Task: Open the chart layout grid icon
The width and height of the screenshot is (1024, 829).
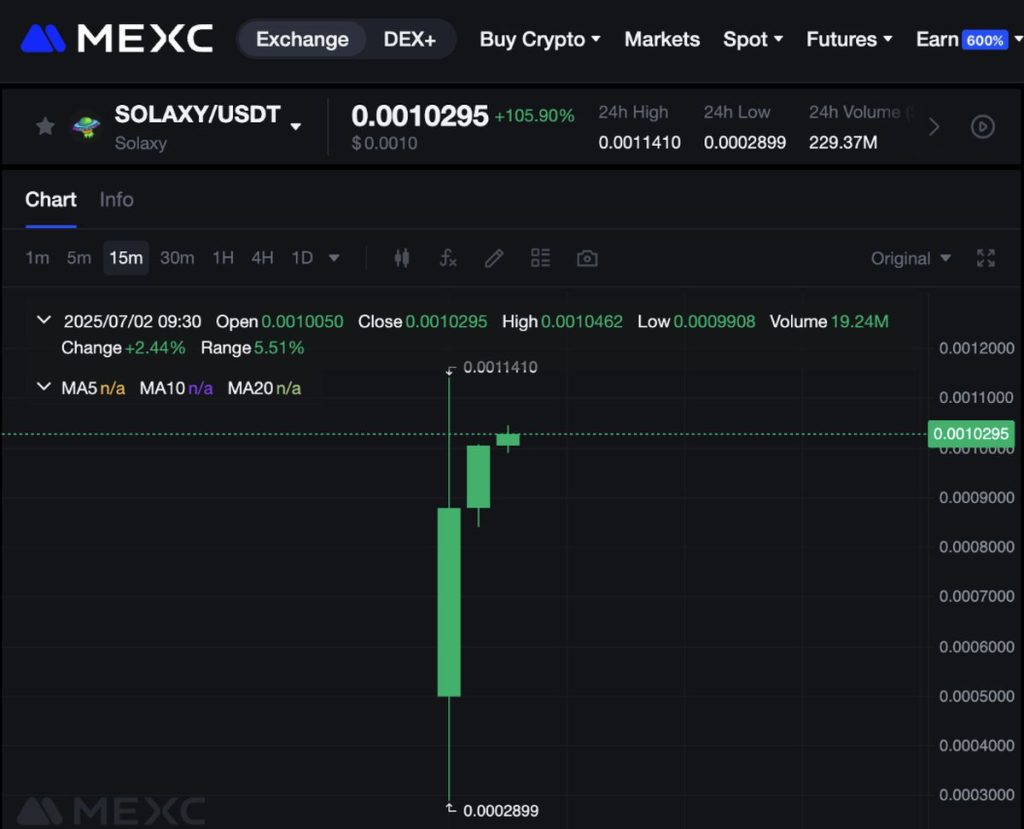Action: (541, 258)
